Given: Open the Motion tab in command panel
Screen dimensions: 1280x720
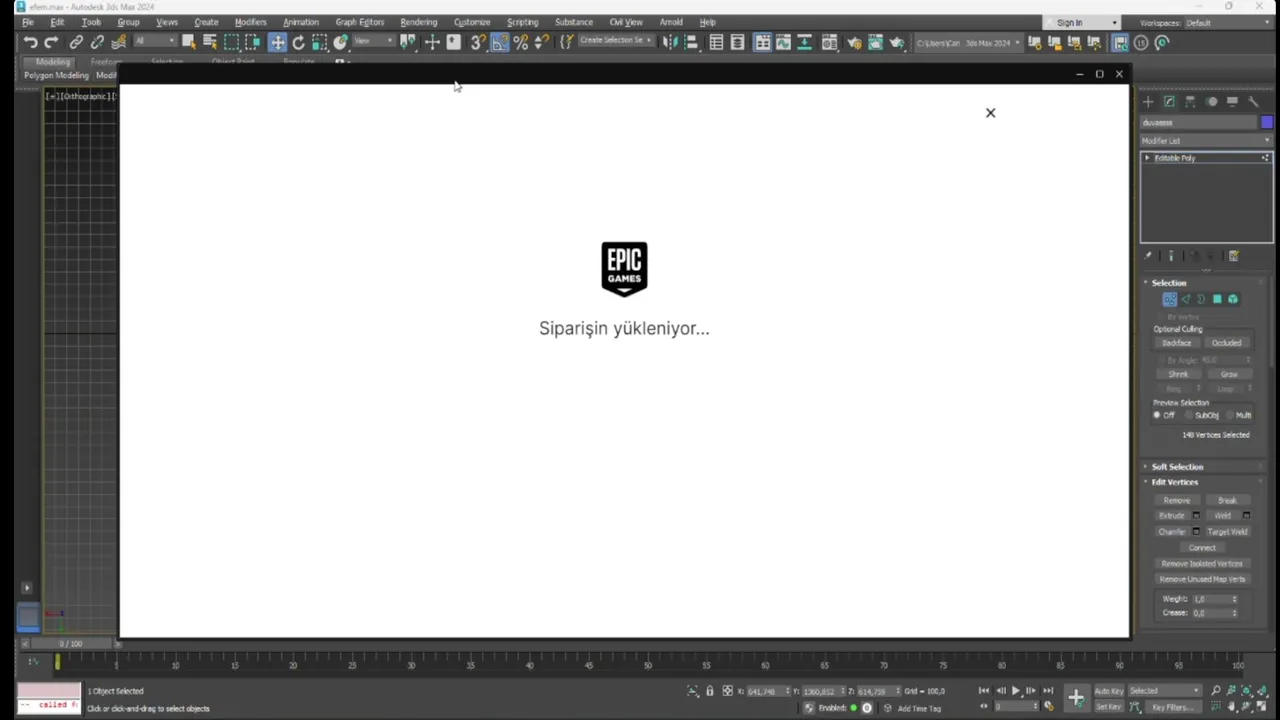Looking at the screenshot, I should click(x=1212, y=101).
